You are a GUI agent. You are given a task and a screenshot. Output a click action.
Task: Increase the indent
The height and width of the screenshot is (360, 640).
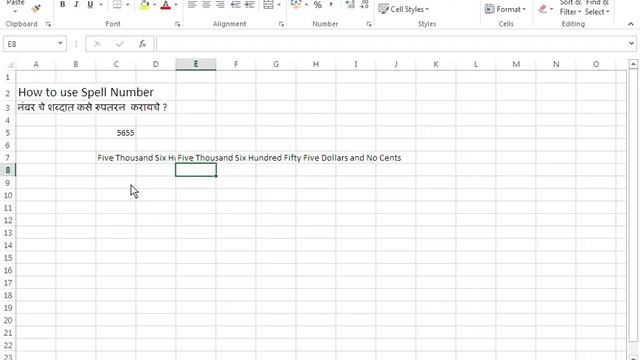249,4
